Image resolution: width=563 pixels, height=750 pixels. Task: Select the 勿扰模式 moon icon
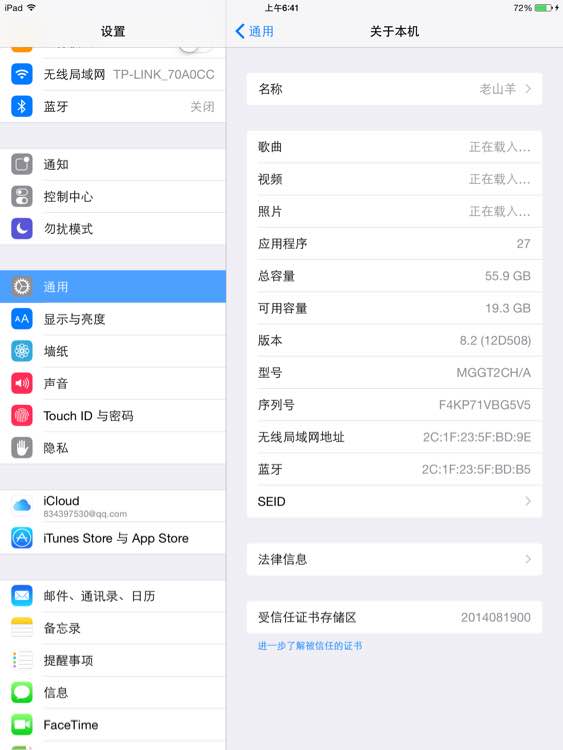tap(22, 229)
